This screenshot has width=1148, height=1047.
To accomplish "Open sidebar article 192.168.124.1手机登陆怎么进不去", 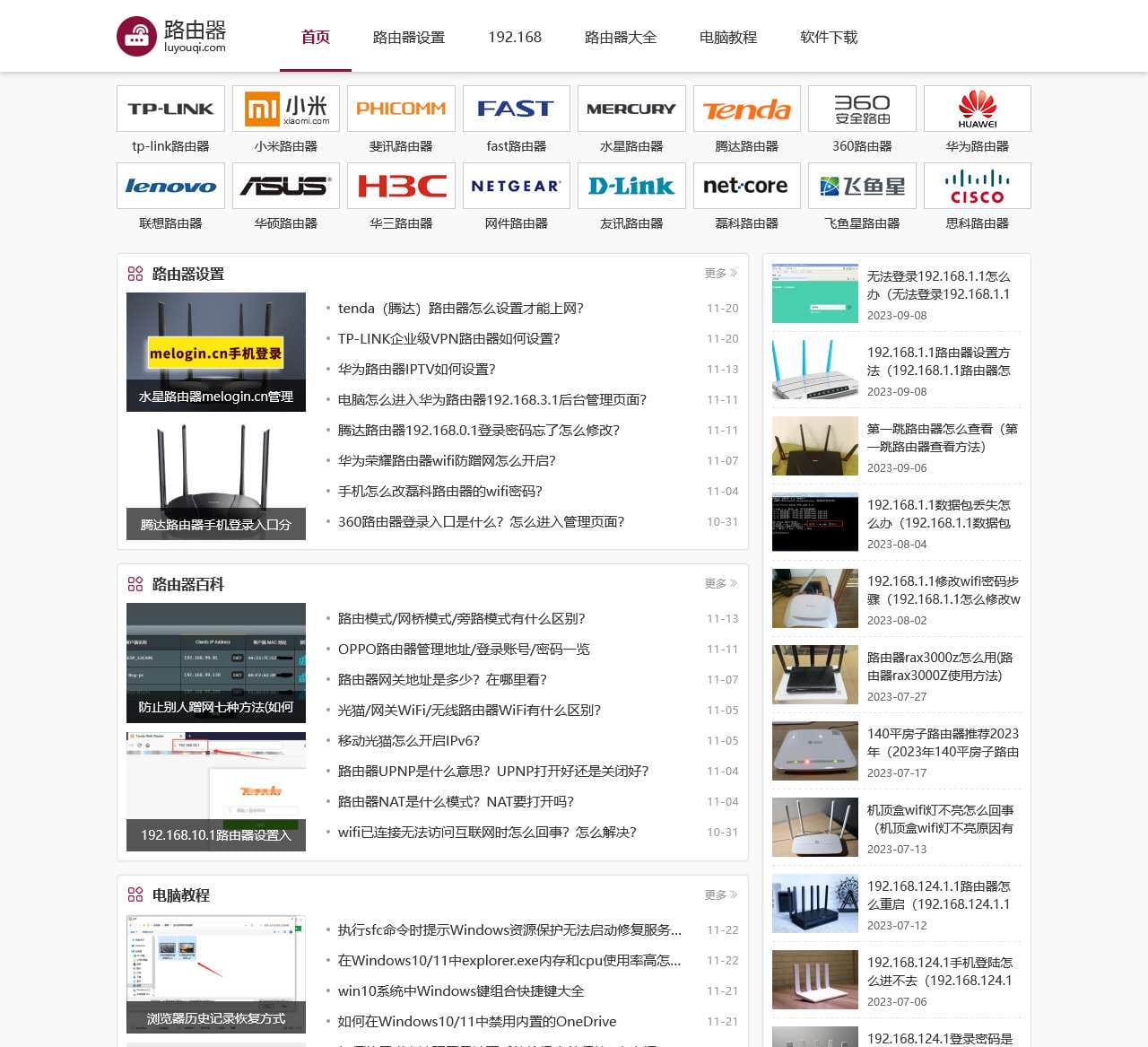I will click(940, 972).
